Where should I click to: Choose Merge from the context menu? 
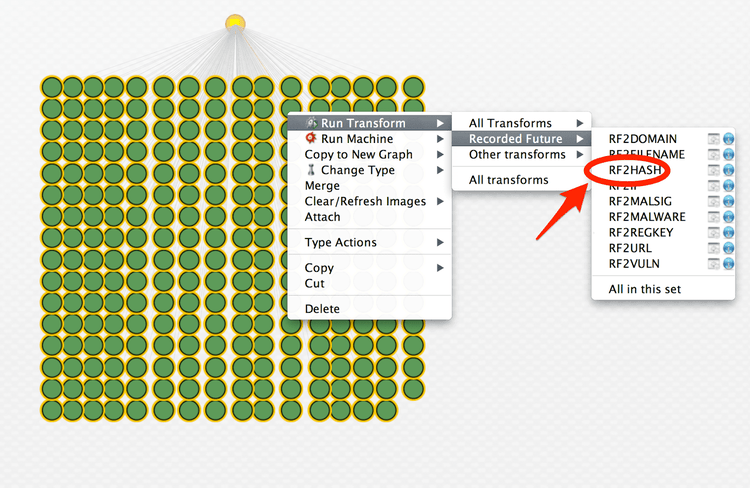coord(322,186)
